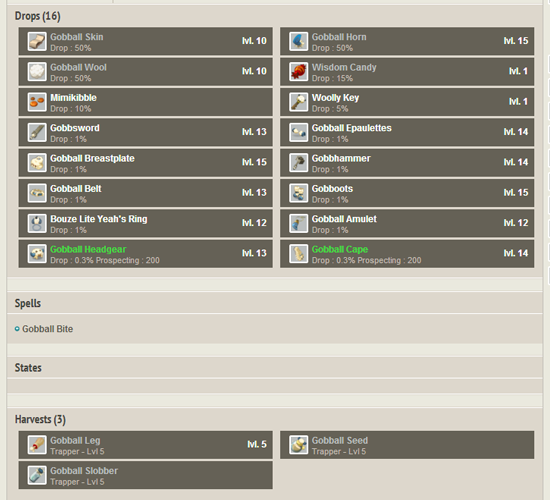Image resolution: width=550 pixels, height=500 pixels.
Task: Click the Gobboots item name
Action: pos(332,188)
